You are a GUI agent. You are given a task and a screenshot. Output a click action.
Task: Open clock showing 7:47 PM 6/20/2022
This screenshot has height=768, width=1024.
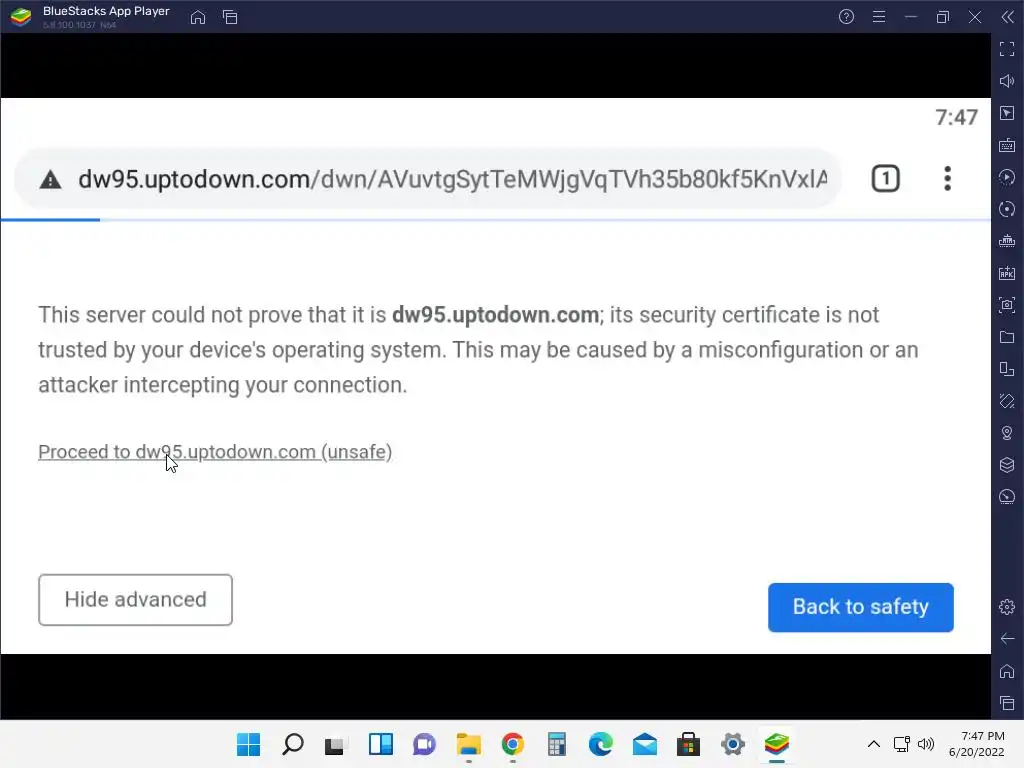(977, 744)
